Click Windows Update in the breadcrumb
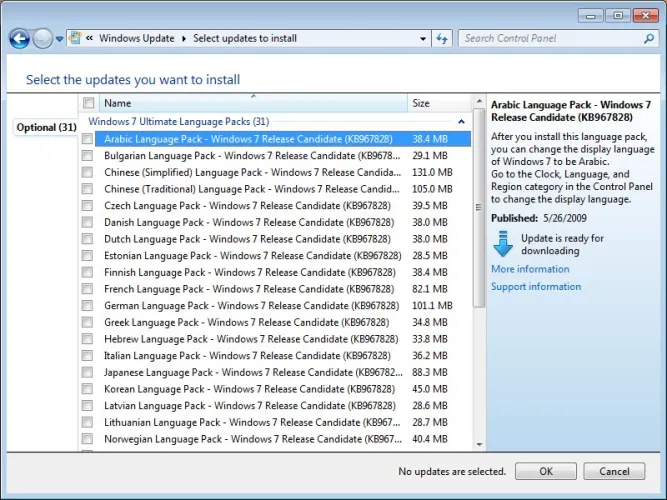667x500 pixels. pos(137,38)
